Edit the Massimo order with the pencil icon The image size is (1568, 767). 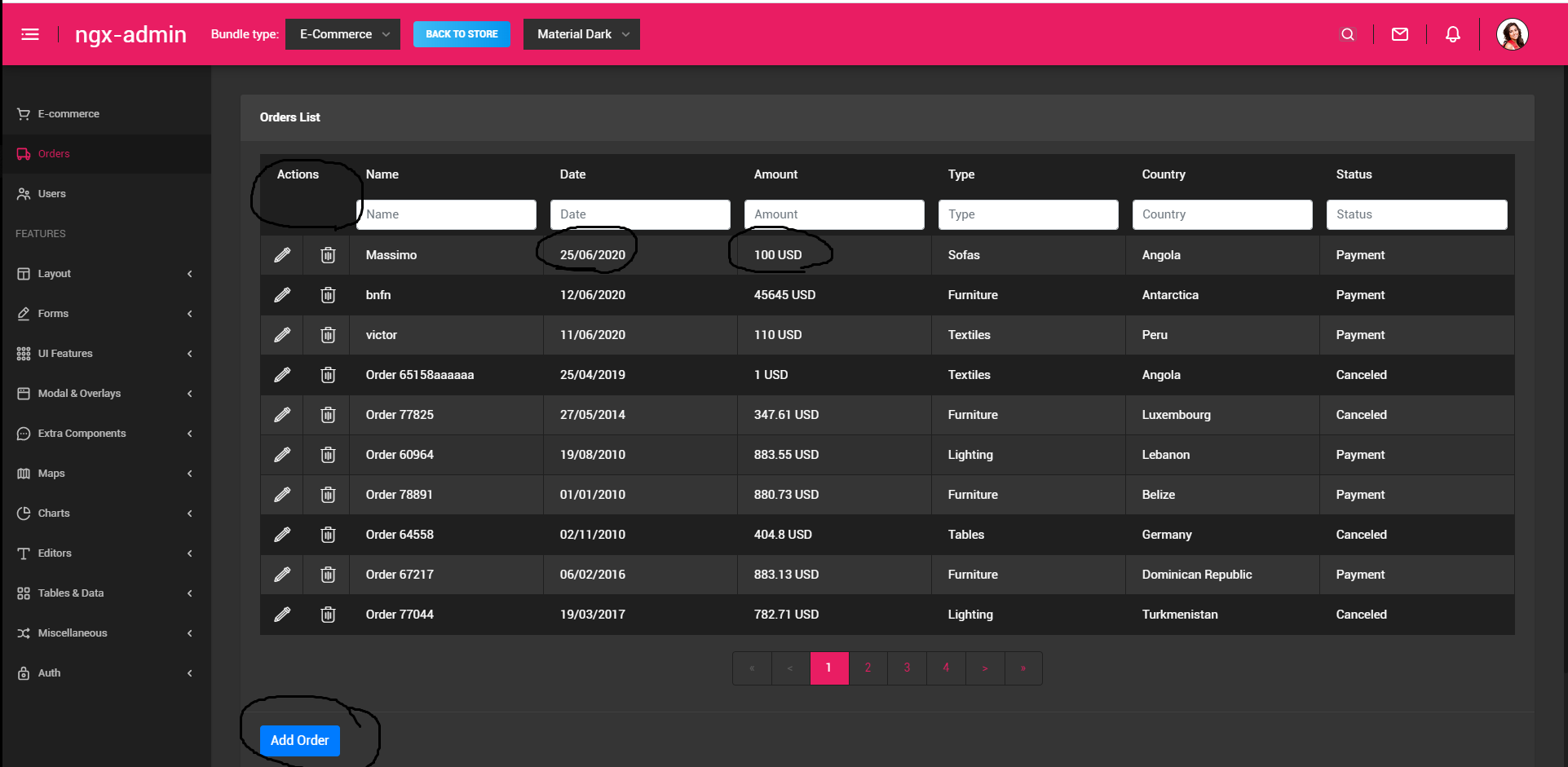click(281, 254)
